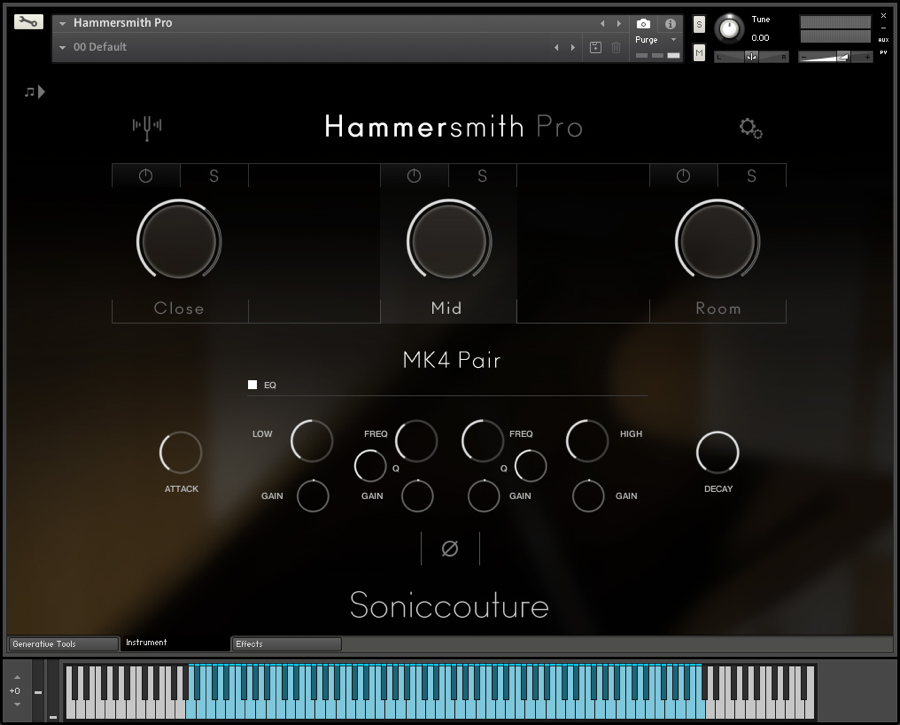
Task: Click the HIGH band GAIN knob
Action: [588, 496]
